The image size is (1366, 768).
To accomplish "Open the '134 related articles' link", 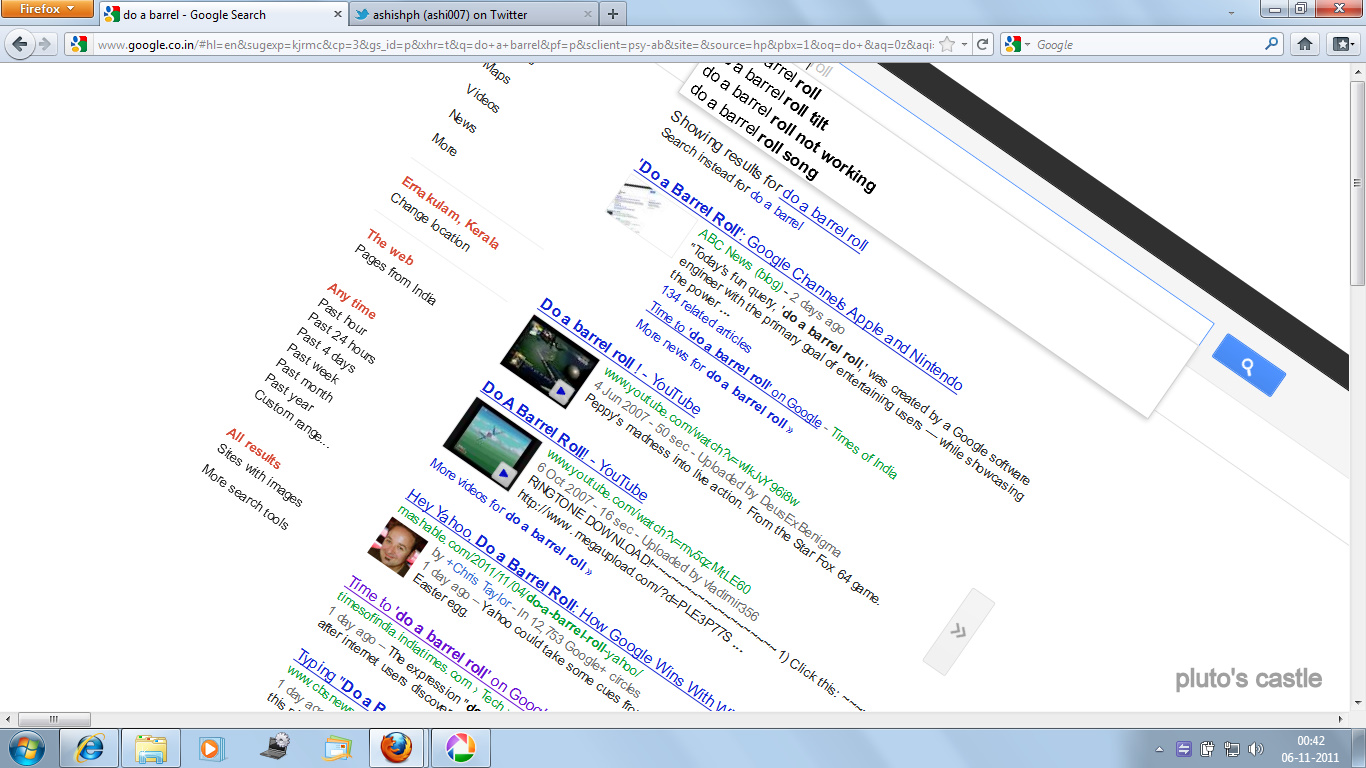I will 706,318.
